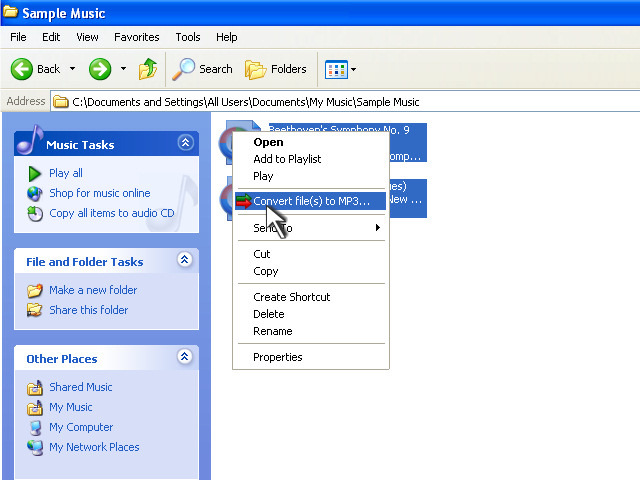Image resolution: width=640 pixels, height=480 pixels.
Task: Select Create Shortcut
Action: 311,297
